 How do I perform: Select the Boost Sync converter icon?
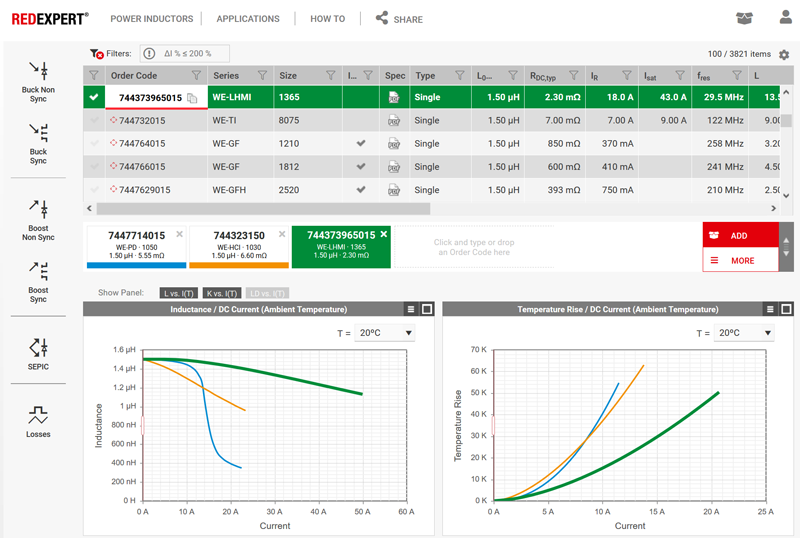coord(38,282)
